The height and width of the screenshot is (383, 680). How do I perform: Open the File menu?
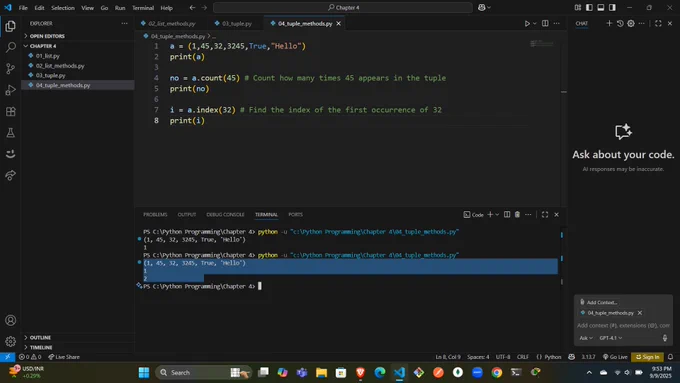[x=23, y=8]
